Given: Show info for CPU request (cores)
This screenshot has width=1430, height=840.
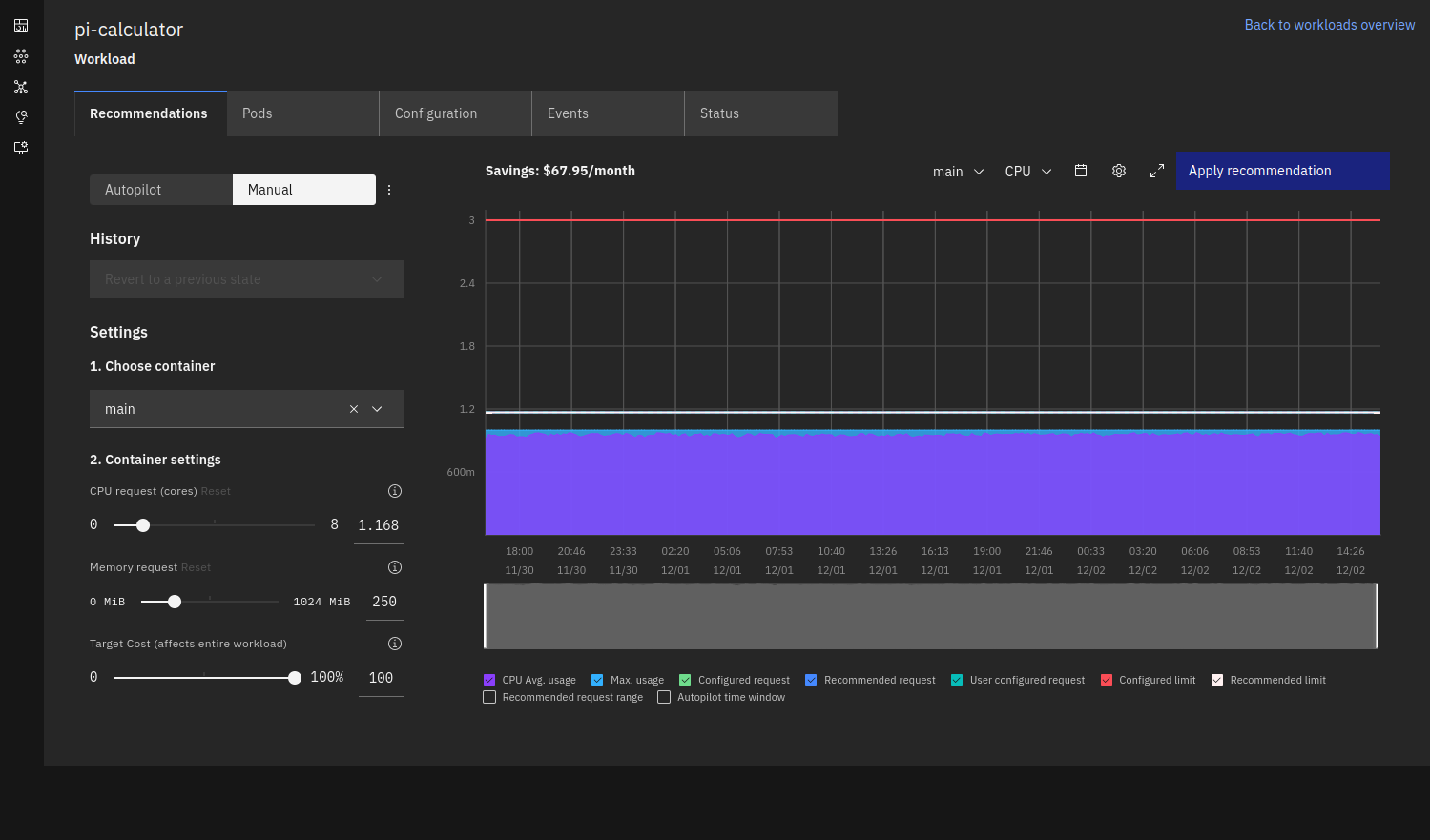Looking at the screenshot, I should coord(395,491).
